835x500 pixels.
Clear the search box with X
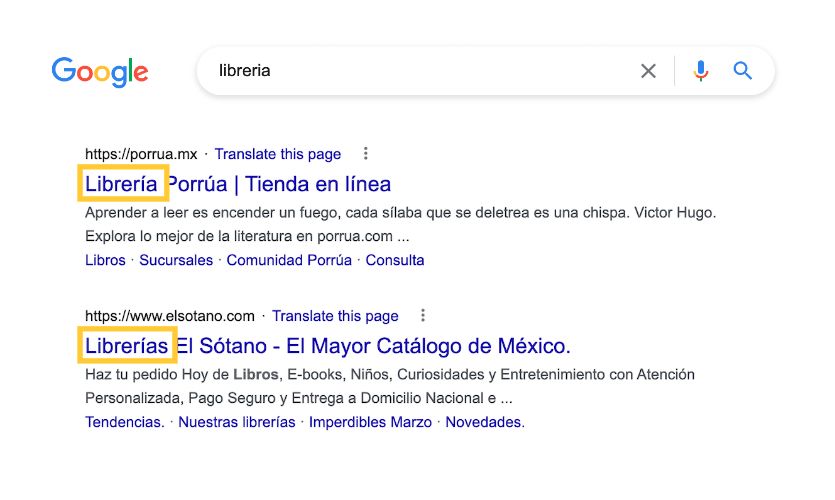(x=648, y=71)
